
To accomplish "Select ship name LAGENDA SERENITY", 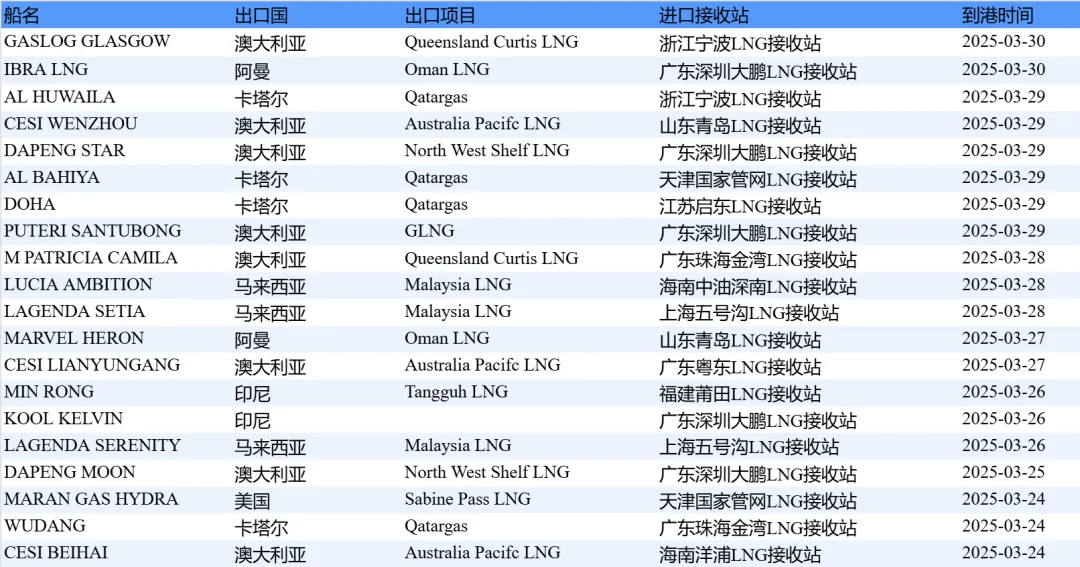I will pyautogui.click(x=92, y=446).
